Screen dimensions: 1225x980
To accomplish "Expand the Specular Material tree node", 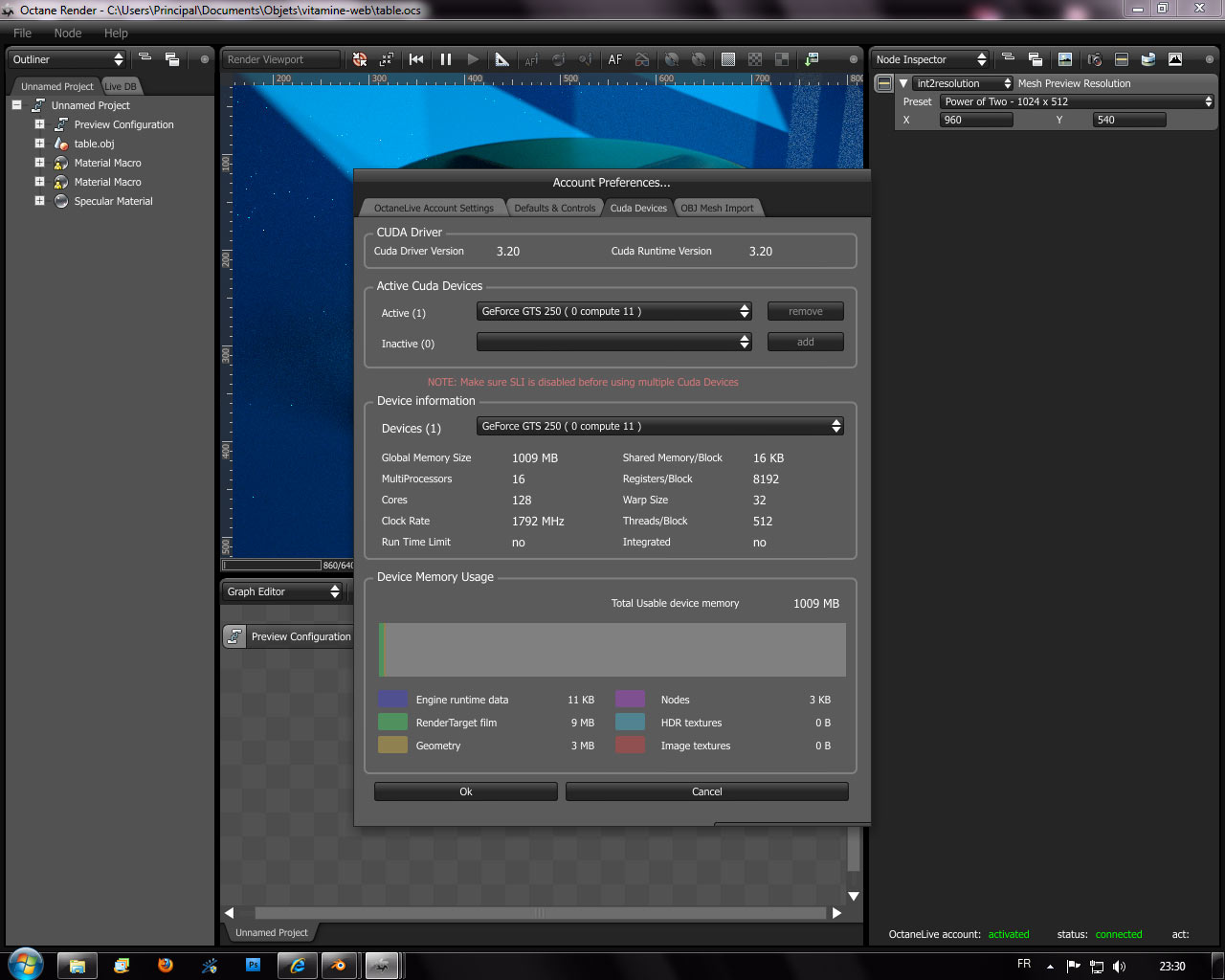I will click(x=39, y=201).
